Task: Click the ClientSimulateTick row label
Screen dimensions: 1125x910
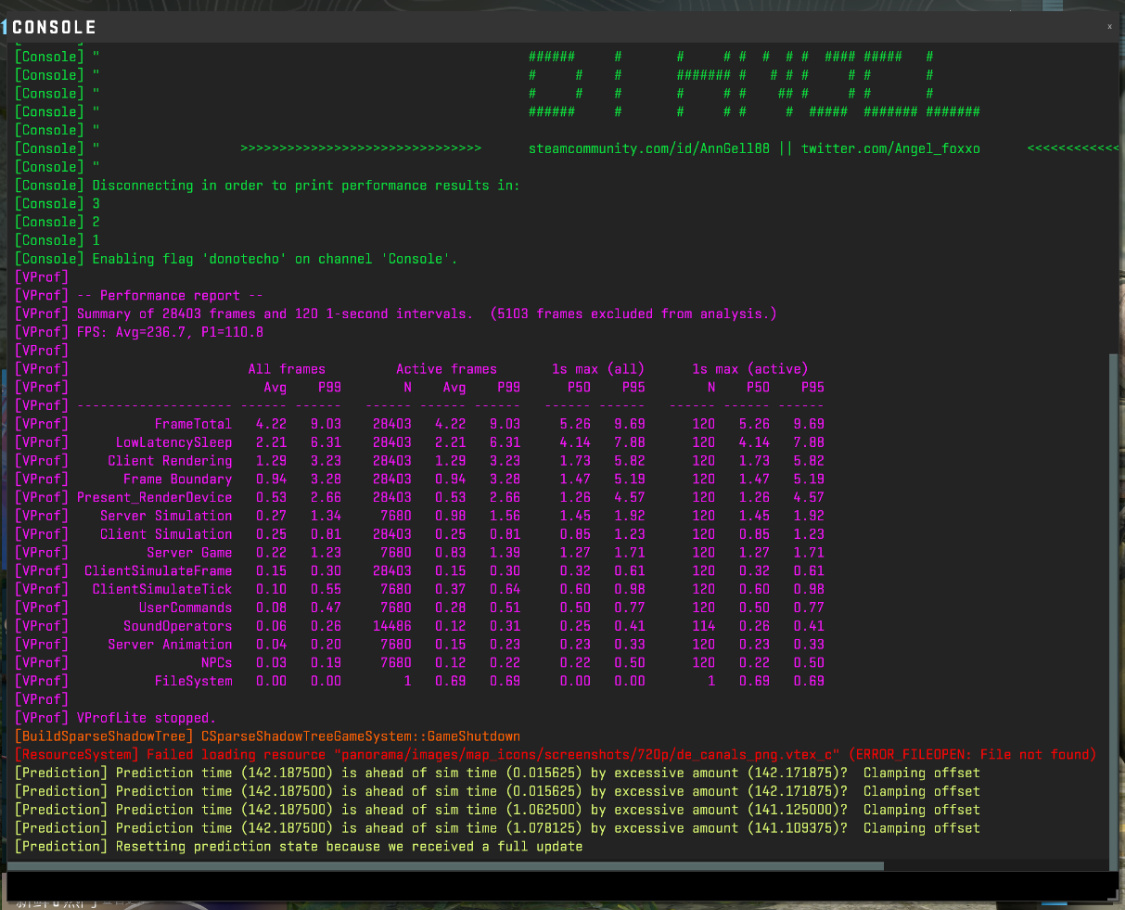Action: click(162, 589)
